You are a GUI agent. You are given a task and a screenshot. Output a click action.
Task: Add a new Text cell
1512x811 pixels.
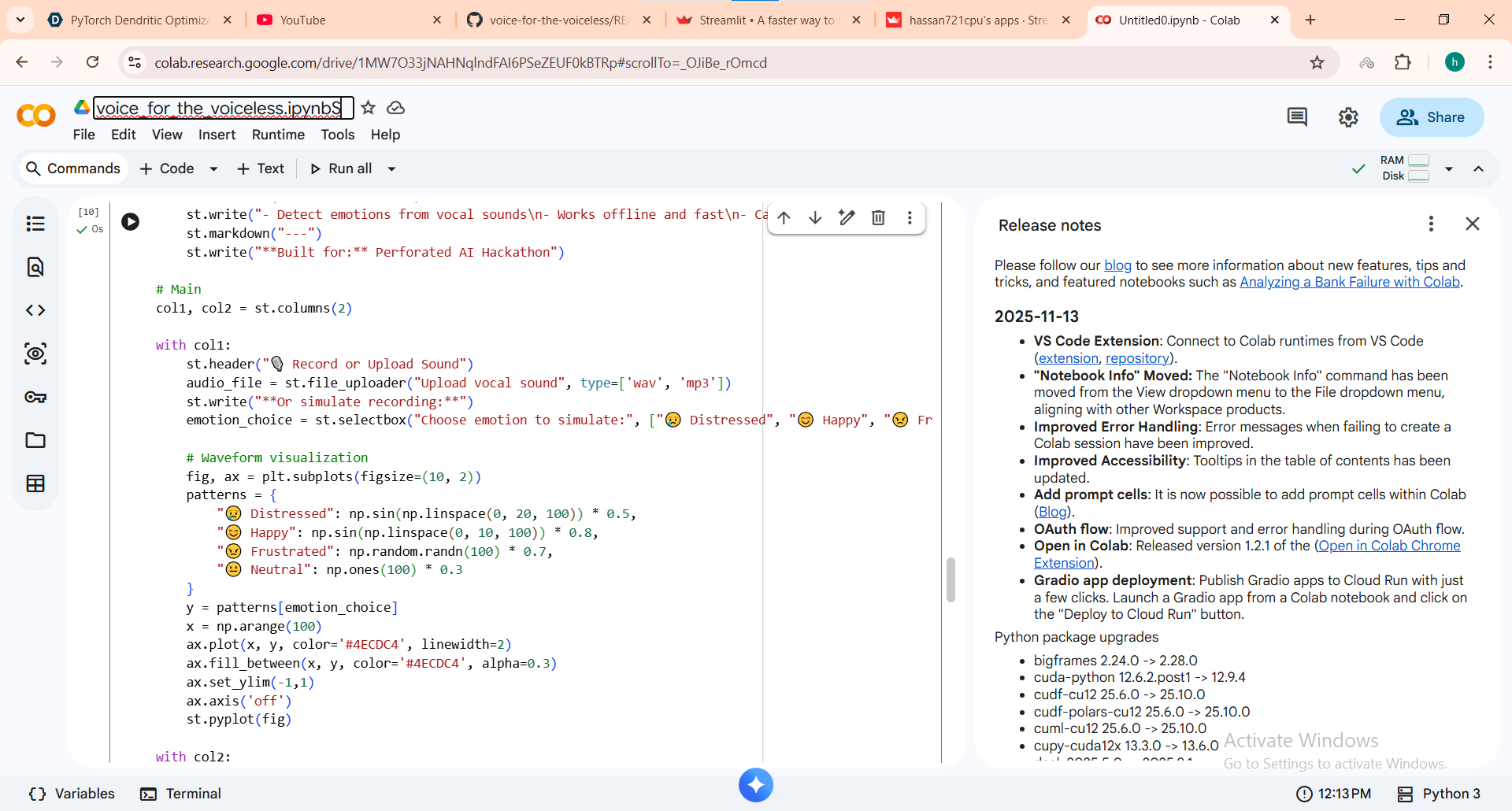(x=261, y=168)
